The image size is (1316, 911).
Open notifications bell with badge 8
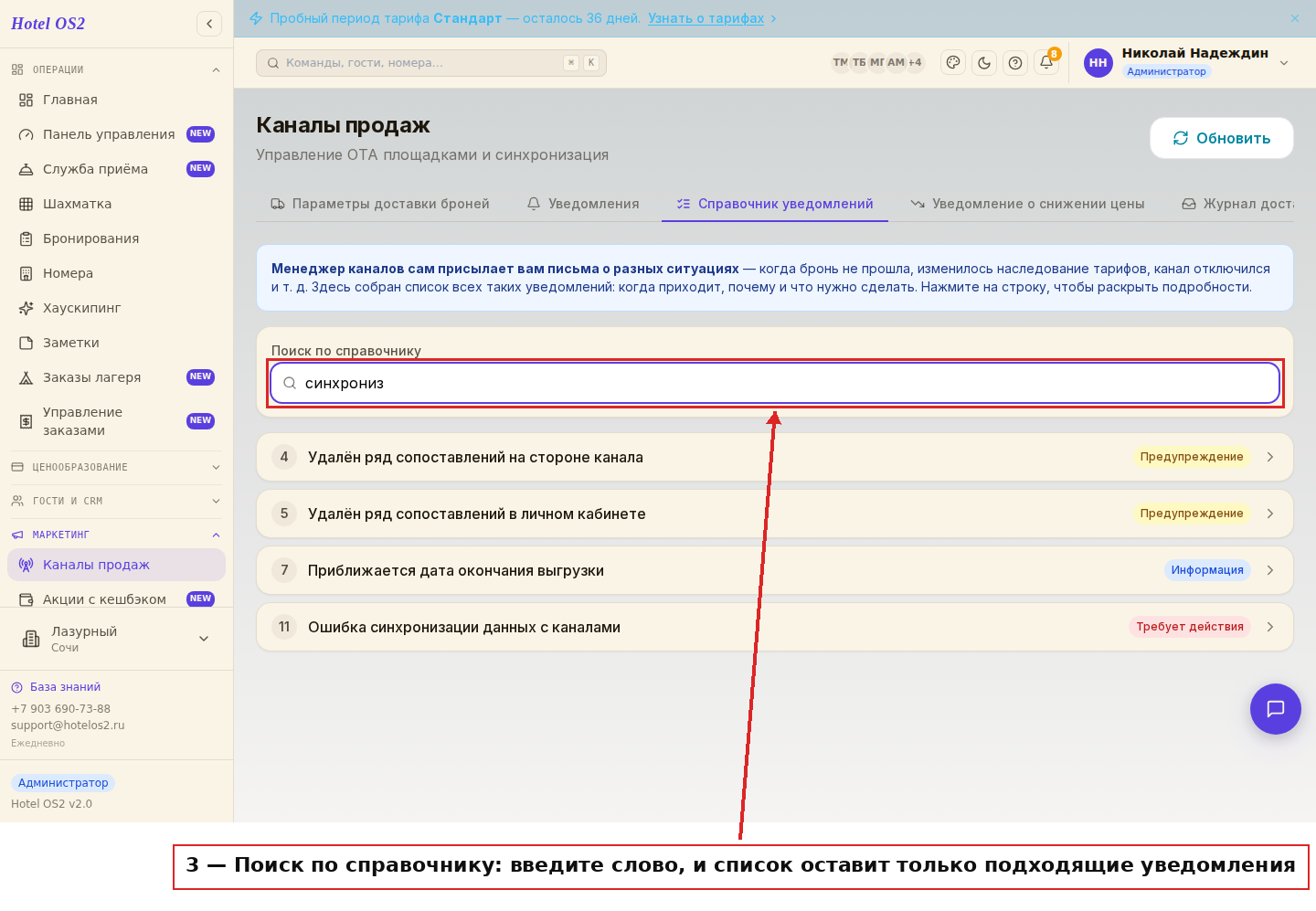tap(1046, 63)
